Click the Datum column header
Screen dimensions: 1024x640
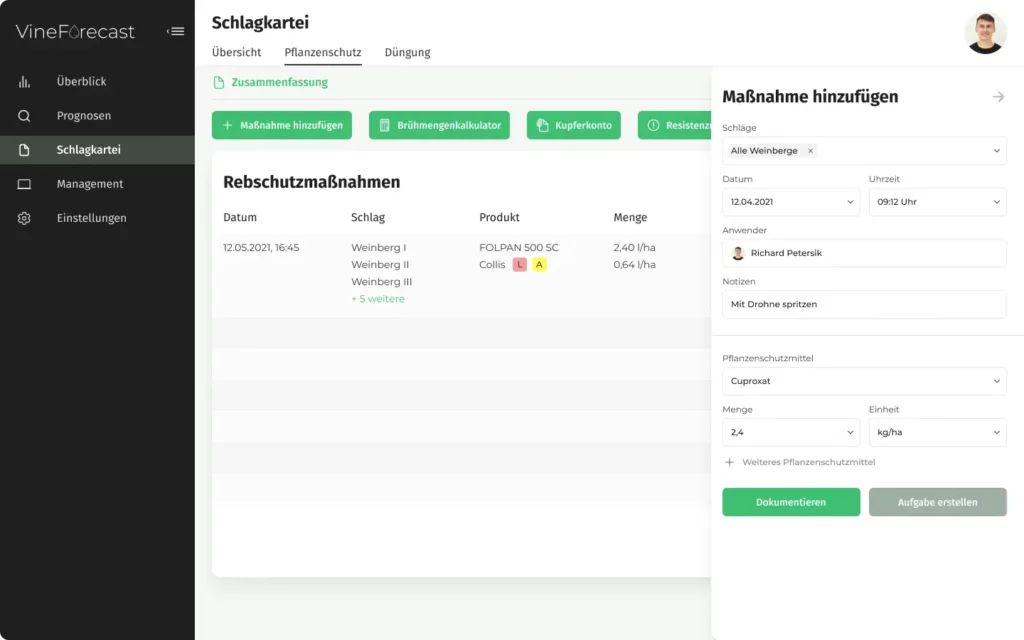pyautogui.click(x=240, y=217)
